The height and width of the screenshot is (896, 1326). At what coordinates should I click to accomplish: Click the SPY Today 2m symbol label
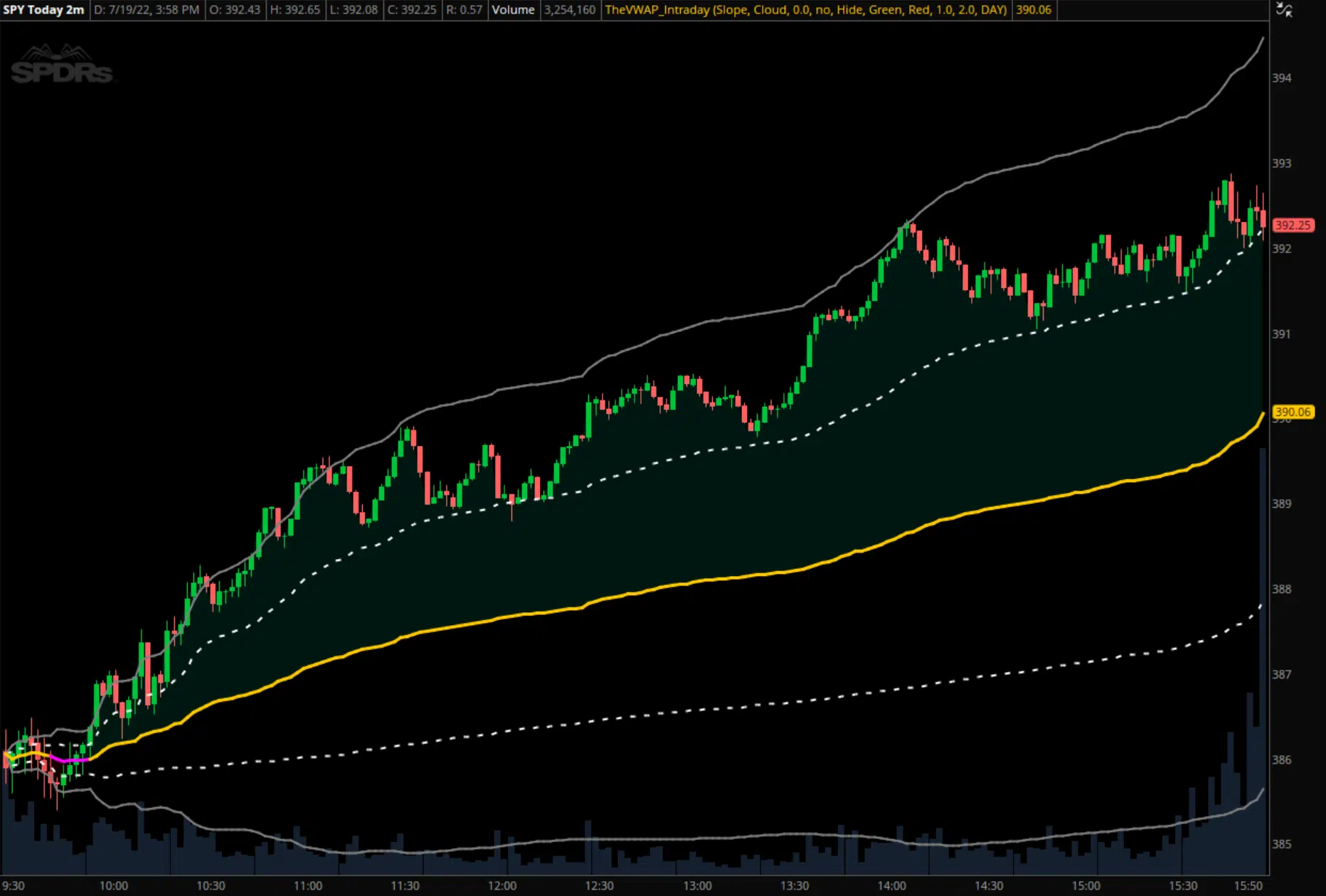point(44,10)
